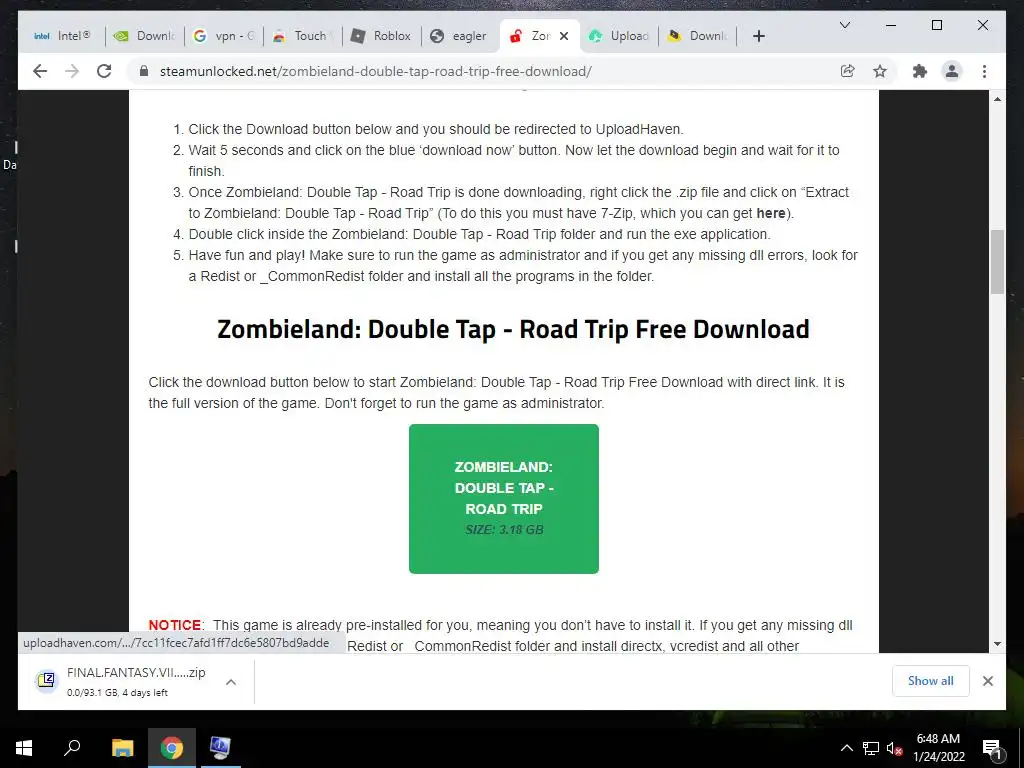
Task: Switch to the Roblox tab
Action: [x=382, y=36]
